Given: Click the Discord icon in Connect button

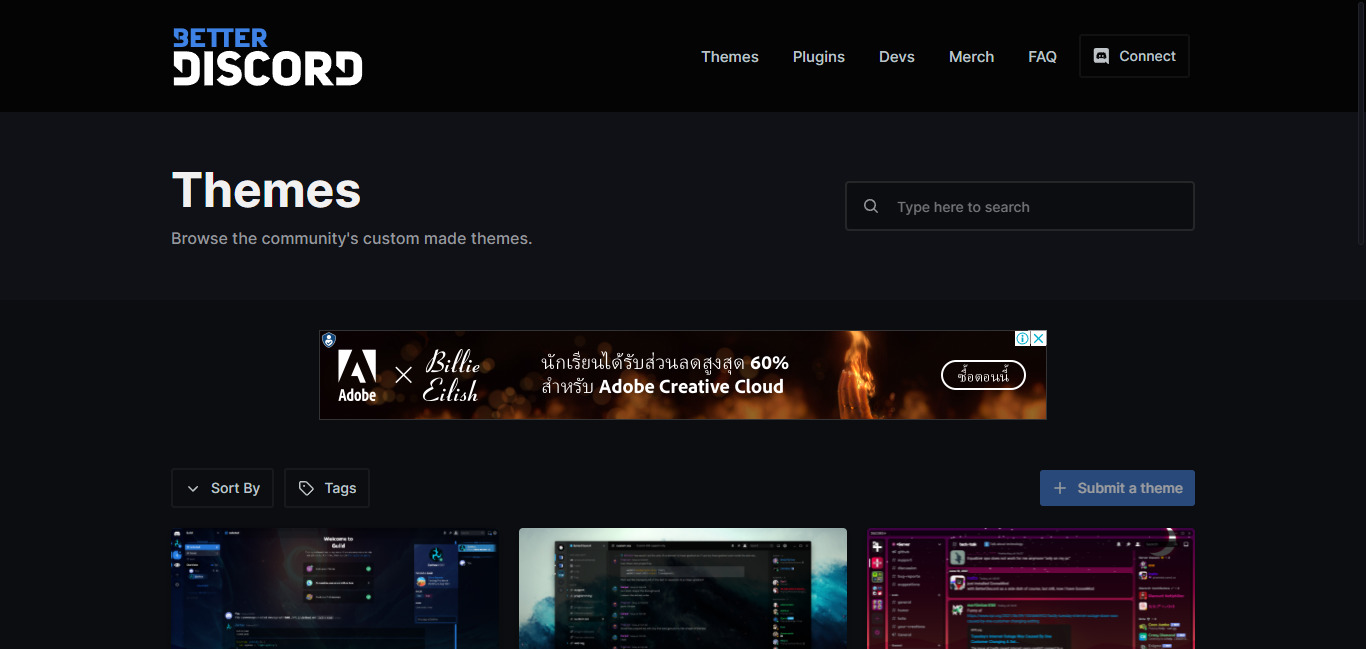Looking at the screenshot, I should [x=1101, y=56].
